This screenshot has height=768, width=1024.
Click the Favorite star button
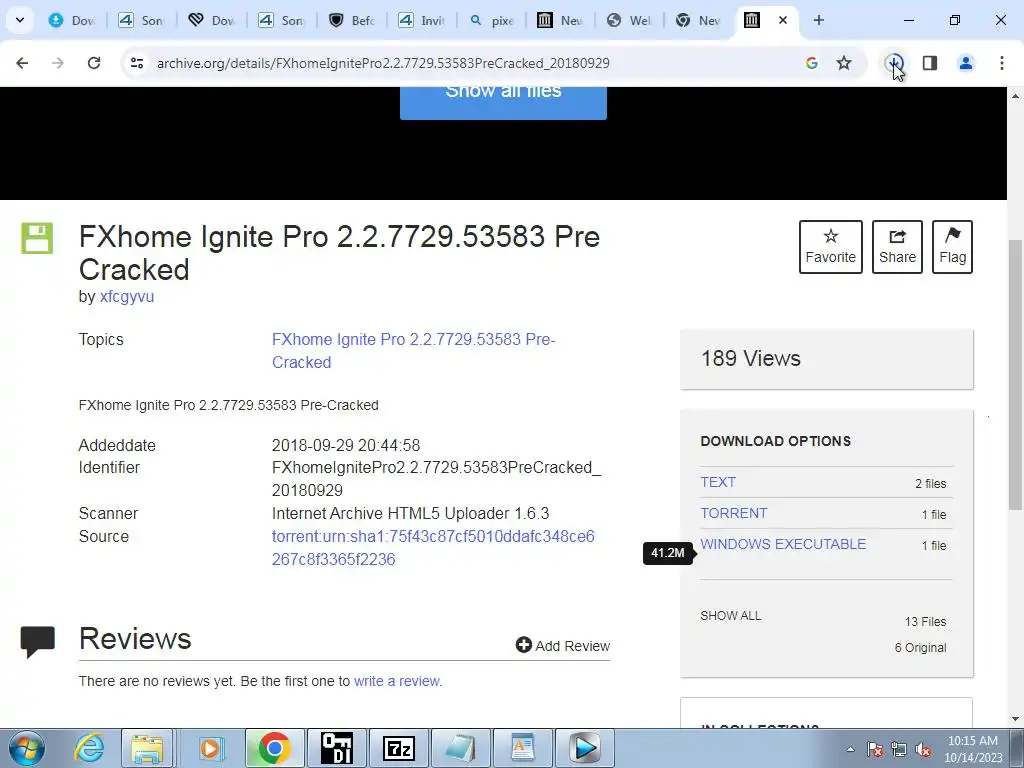831,247
